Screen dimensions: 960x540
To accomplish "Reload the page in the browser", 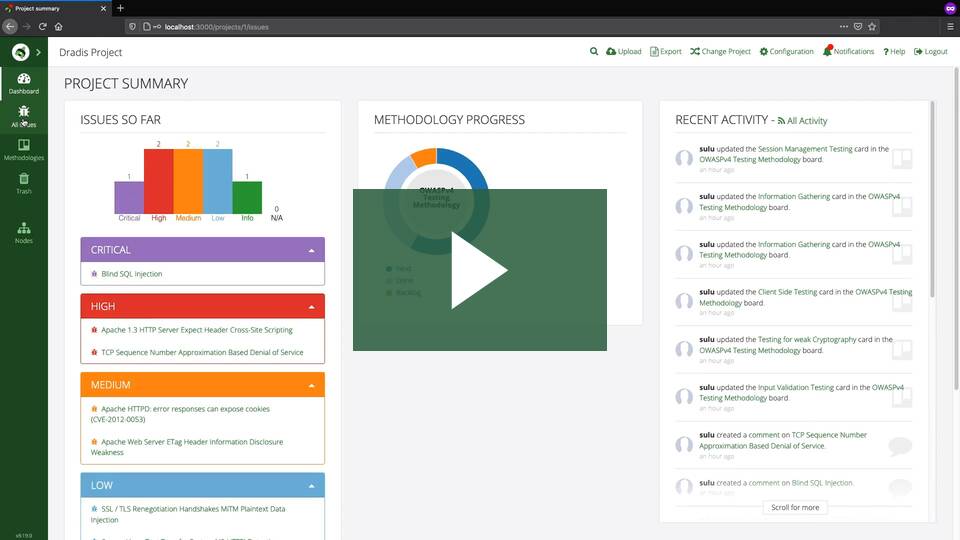I will click(x=42, y=26).
